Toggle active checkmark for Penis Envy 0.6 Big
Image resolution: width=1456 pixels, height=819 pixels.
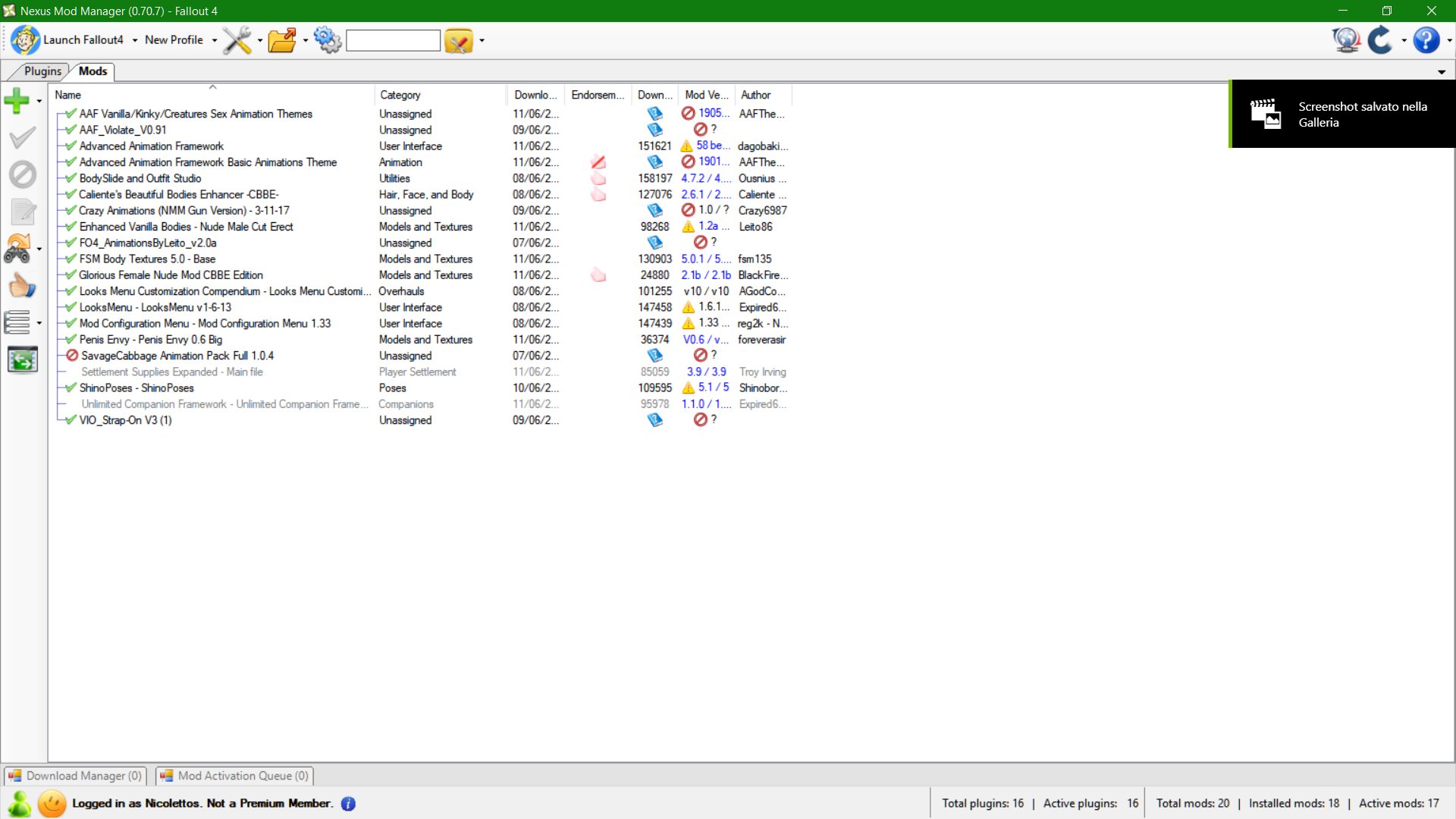[71, 340]
